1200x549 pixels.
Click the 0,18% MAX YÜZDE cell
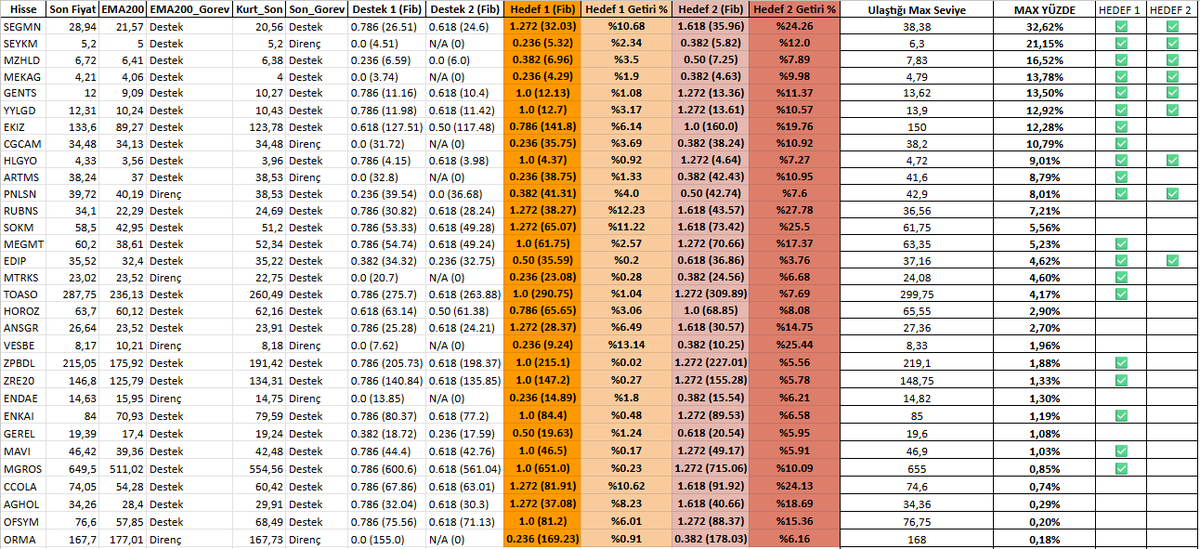1044,540
